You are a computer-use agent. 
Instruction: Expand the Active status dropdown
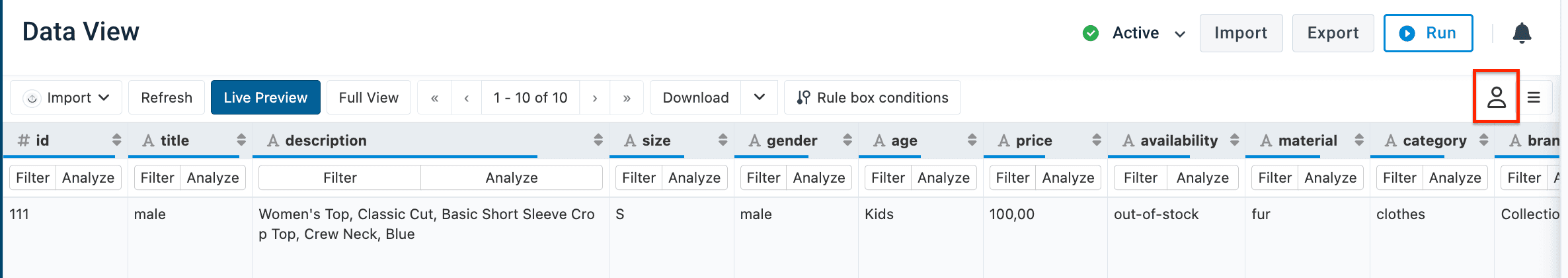point(1179,34)
